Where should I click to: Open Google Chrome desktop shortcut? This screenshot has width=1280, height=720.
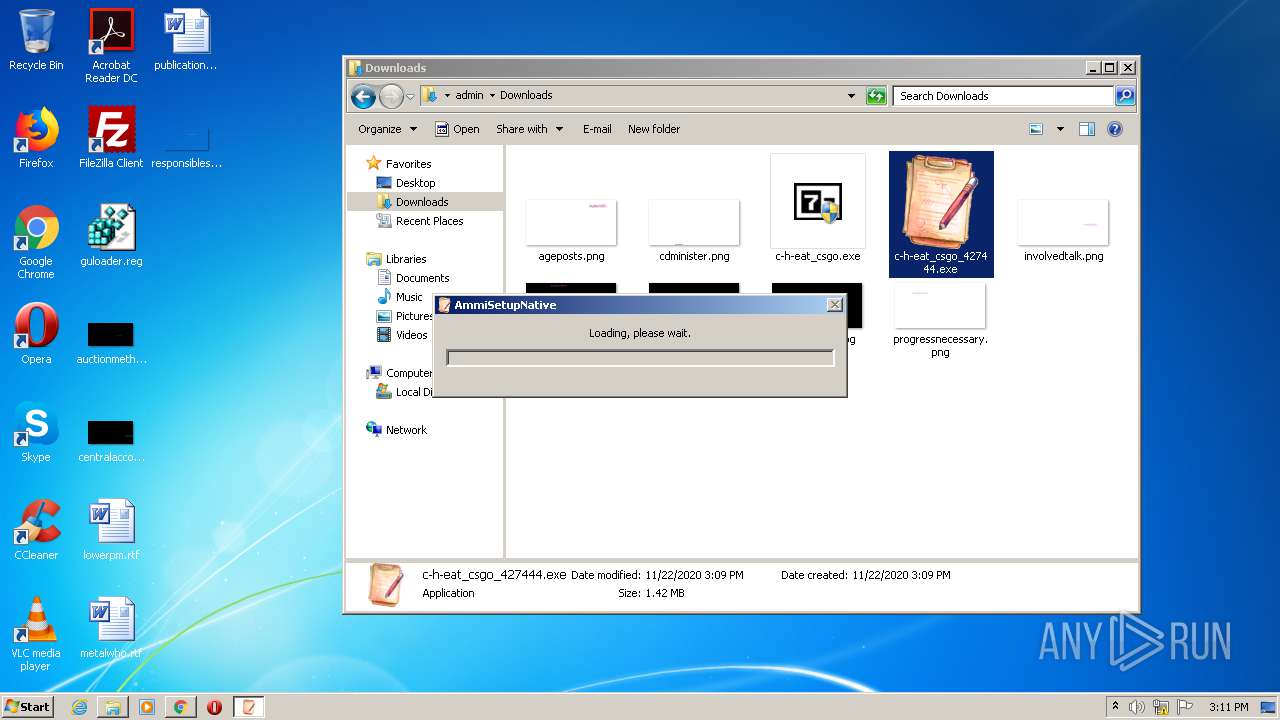pos(36,243)
